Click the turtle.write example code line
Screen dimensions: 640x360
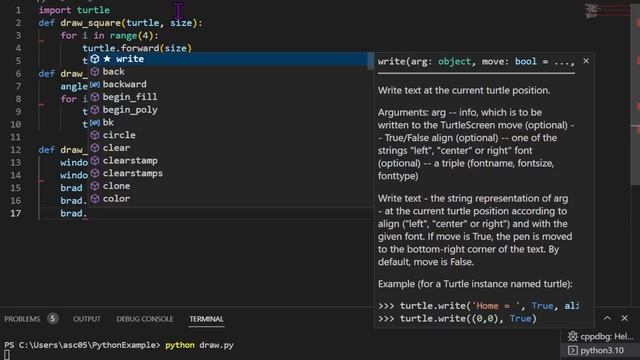(x=478, y=306)
